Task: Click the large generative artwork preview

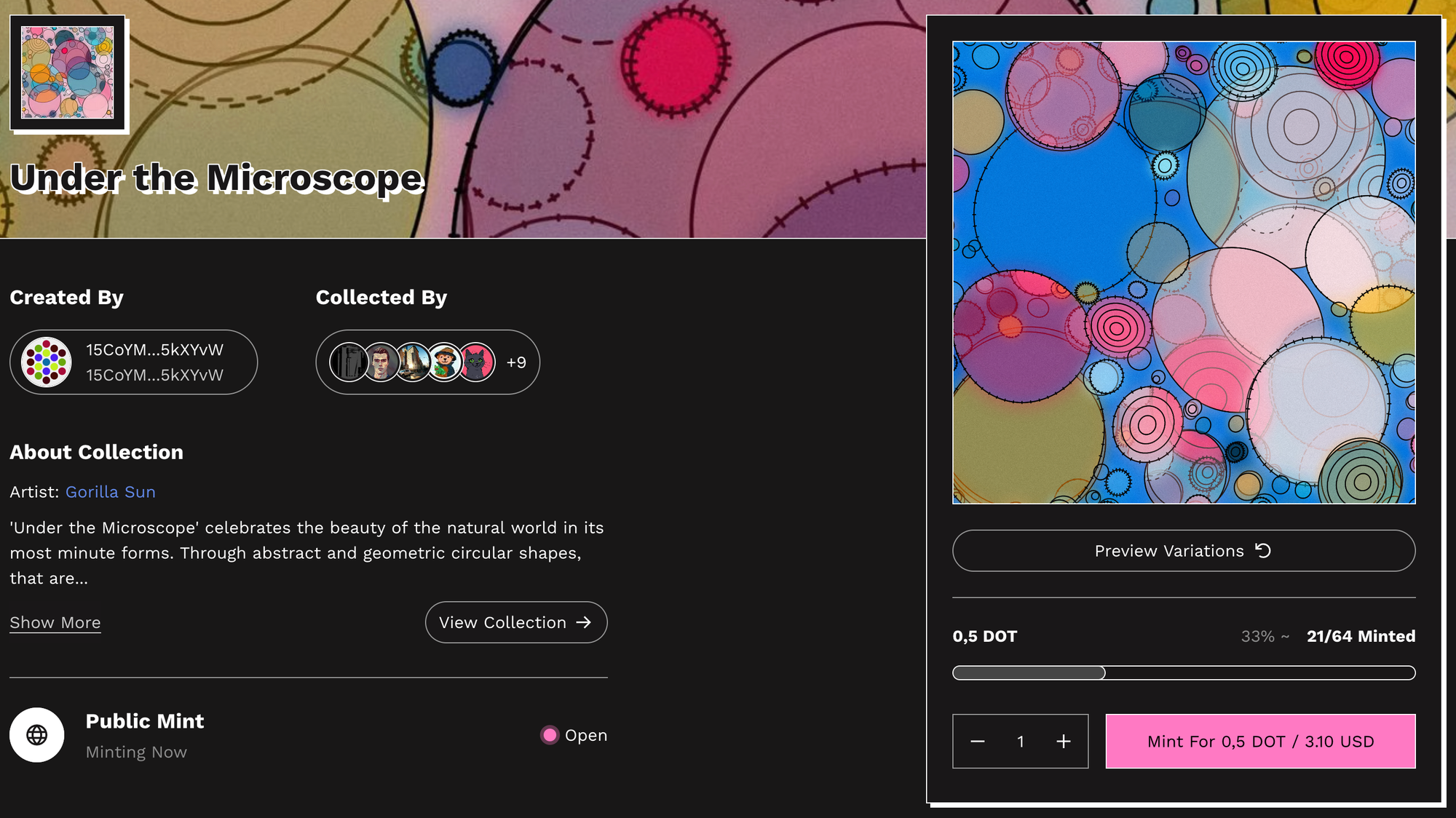Action: point(1184,272)
